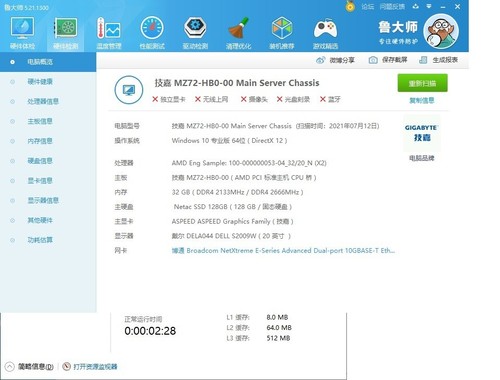Click the DELL S2009W monitor value
Image resolution: width=500 pixels, height=380 pixels.
coord(231,236)
